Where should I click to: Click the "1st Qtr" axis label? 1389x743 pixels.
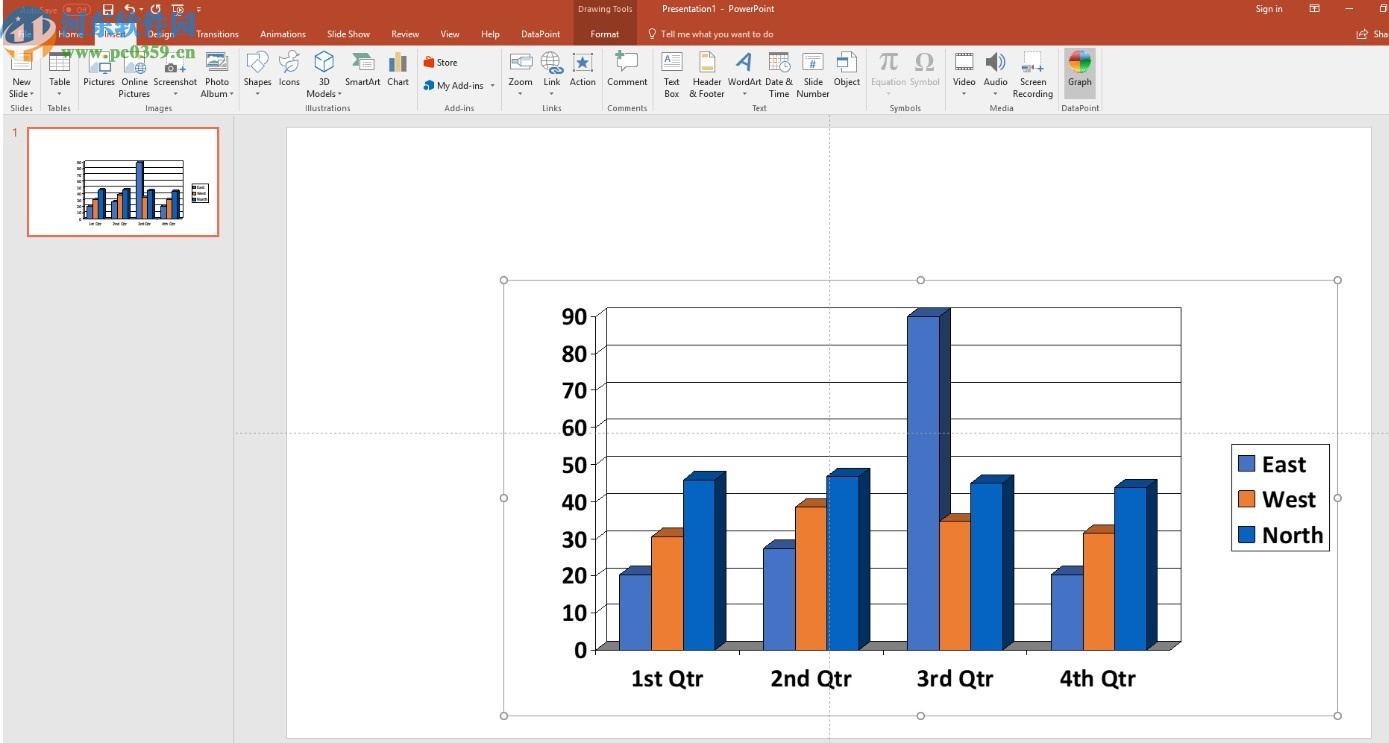click(x=667, y=679)
